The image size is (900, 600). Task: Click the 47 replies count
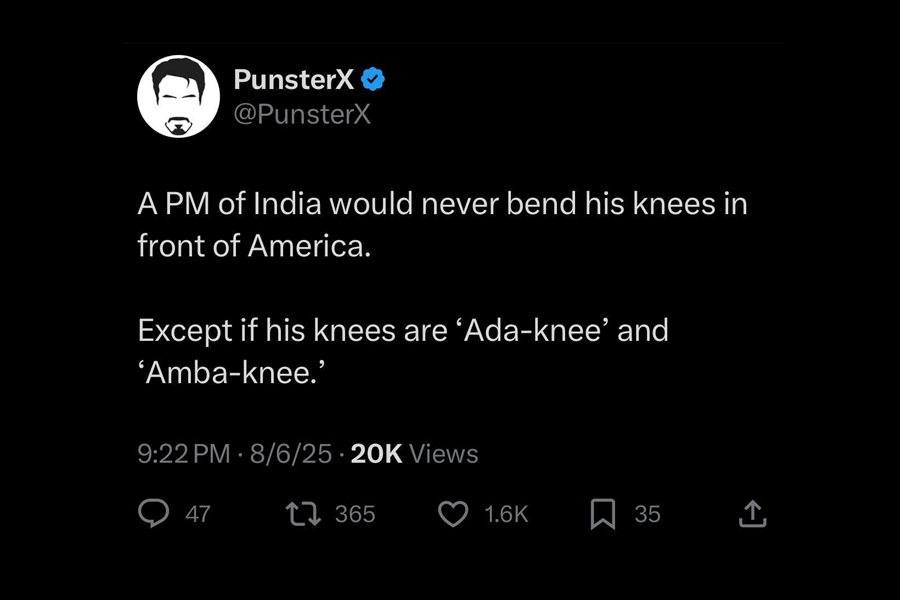tap(198, 514)
